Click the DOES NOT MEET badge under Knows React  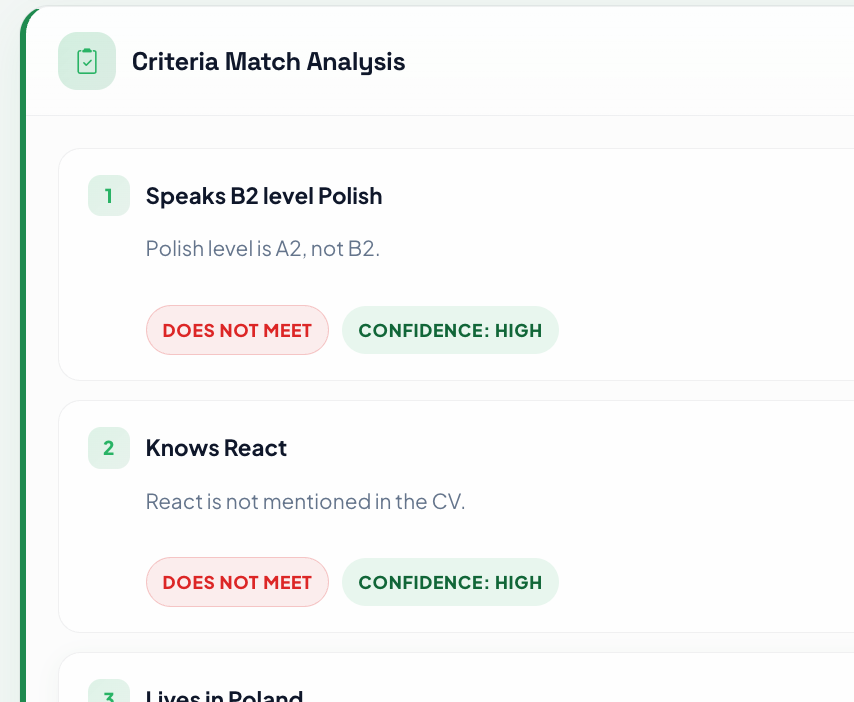(237, 581)
